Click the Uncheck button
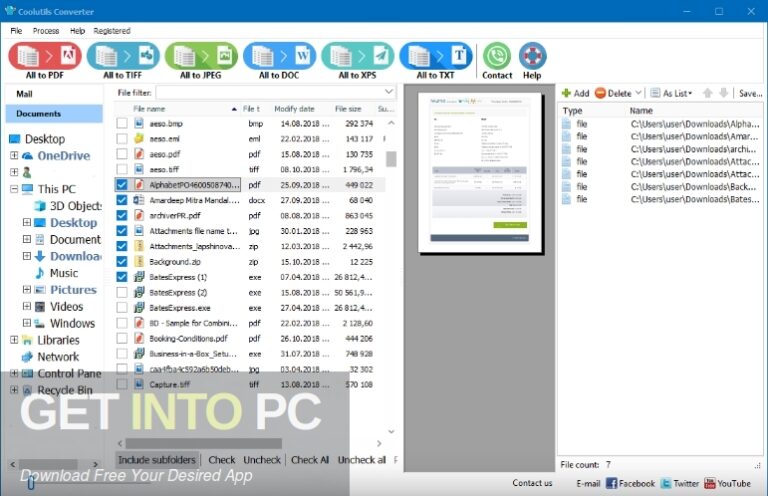768x496 pixels. click(x=262, y=460)
